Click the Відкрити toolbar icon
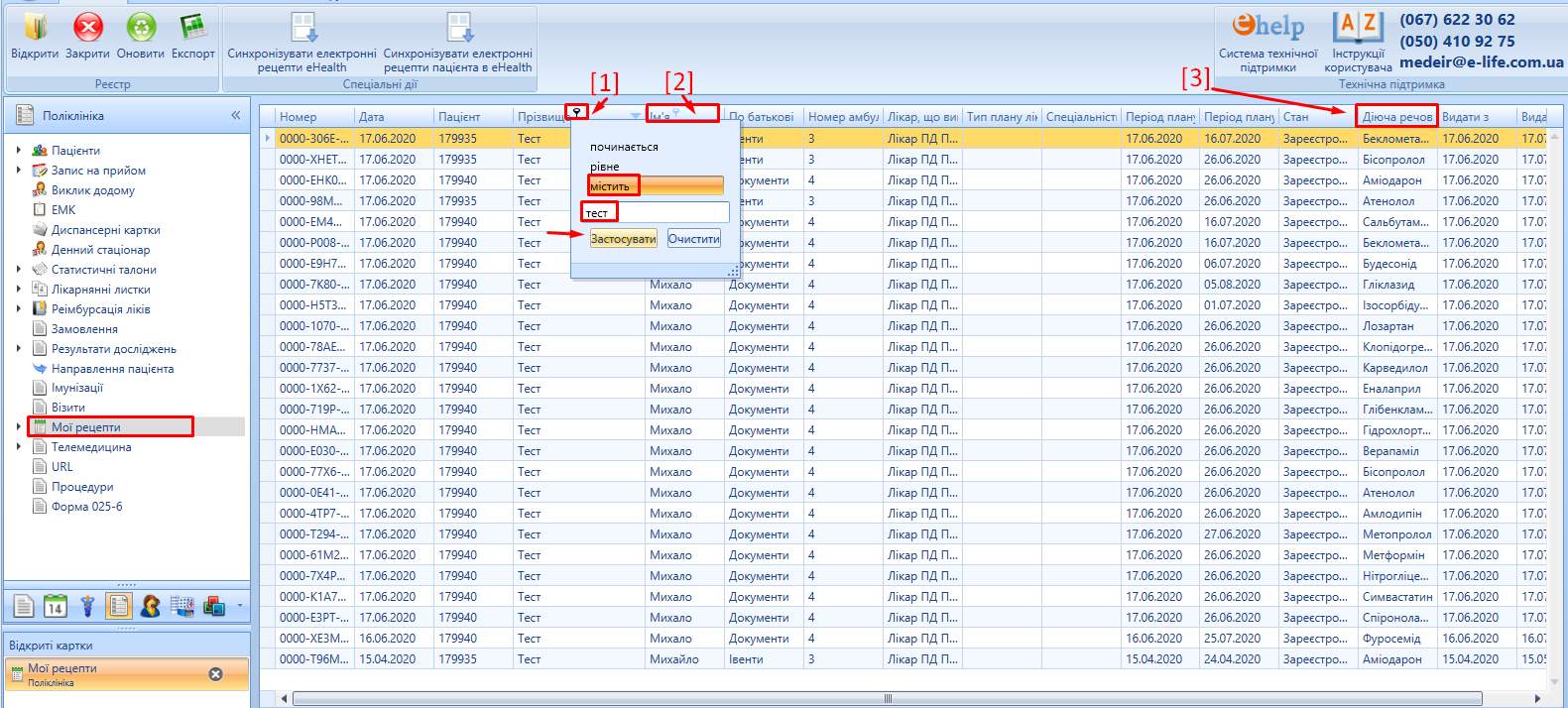Image resolution: width=1568 pixels, height=708 pixels. click(35, 28)
